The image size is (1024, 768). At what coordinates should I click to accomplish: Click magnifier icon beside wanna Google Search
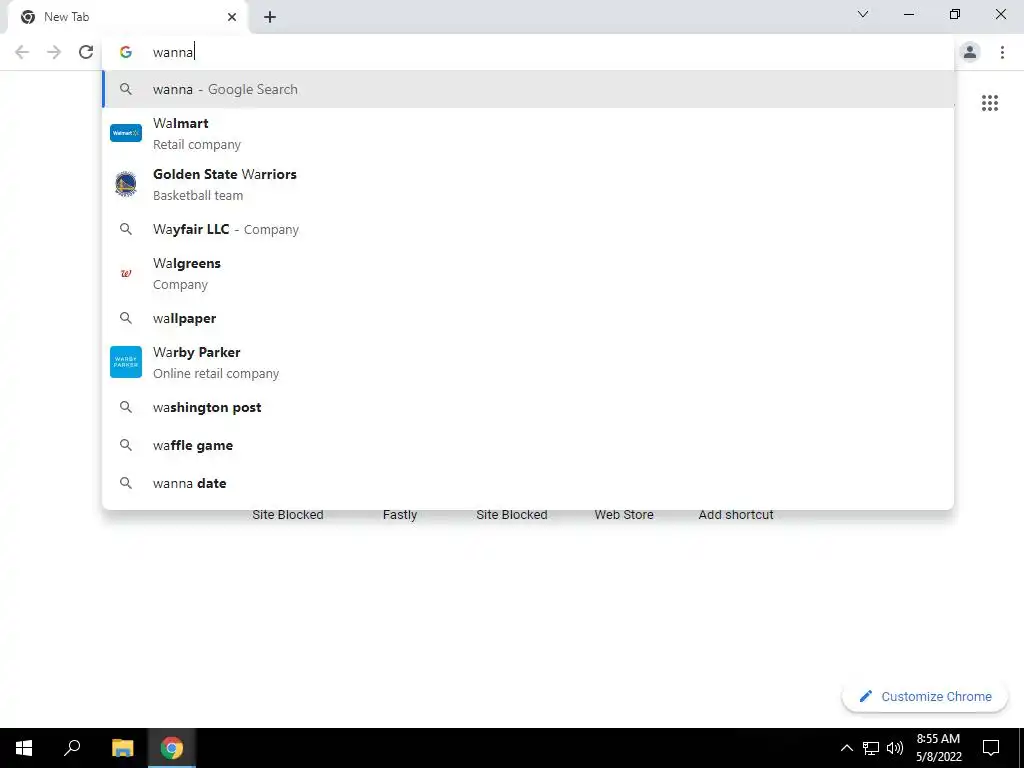coord(126,89)
